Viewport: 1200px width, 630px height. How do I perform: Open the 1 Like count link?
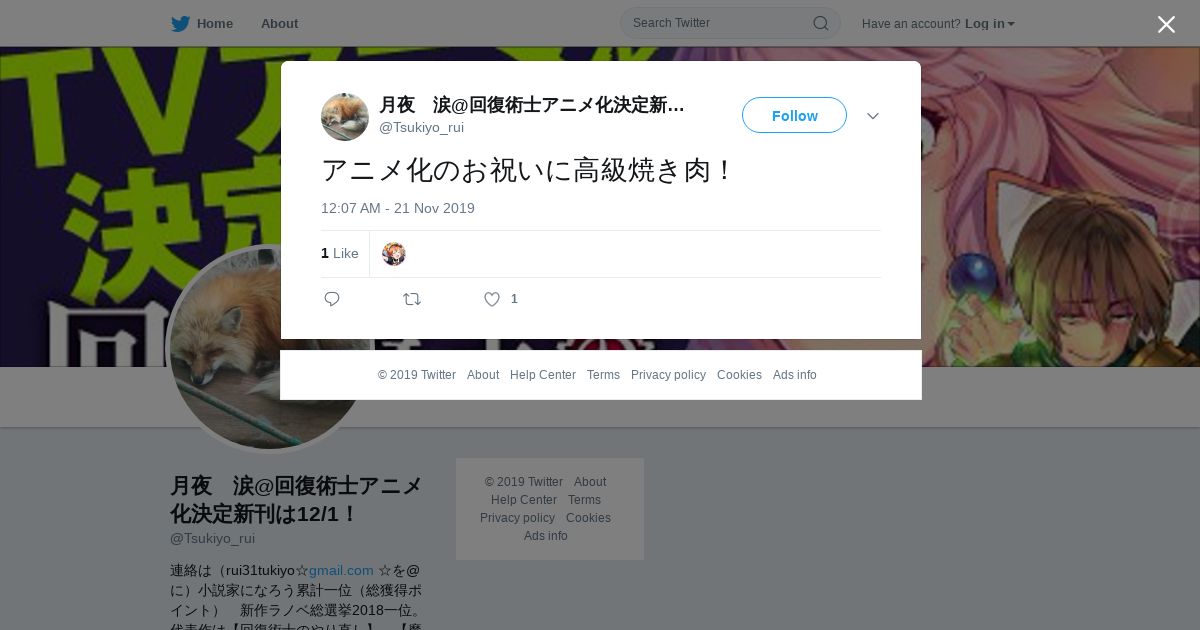pyautogui.click(x=340, y=254)
